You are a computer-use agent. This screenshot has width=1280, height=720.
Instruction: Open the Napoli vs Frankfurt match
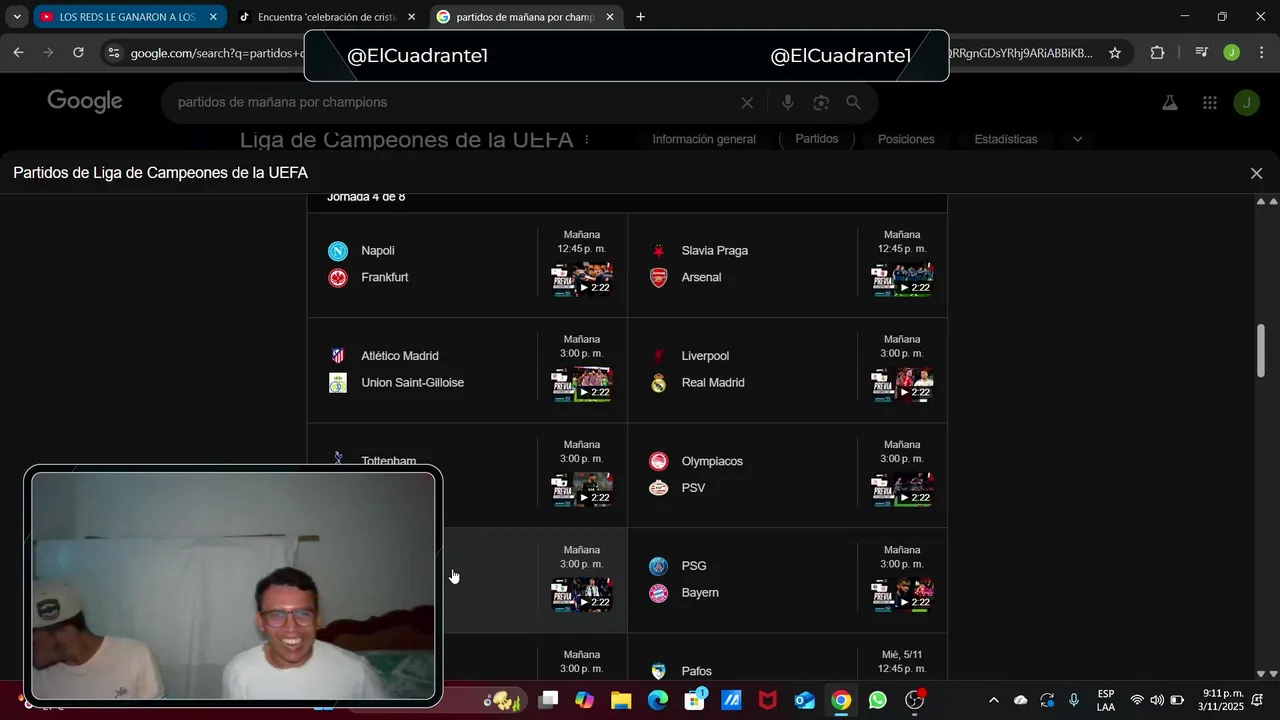[x=467, y=265]
